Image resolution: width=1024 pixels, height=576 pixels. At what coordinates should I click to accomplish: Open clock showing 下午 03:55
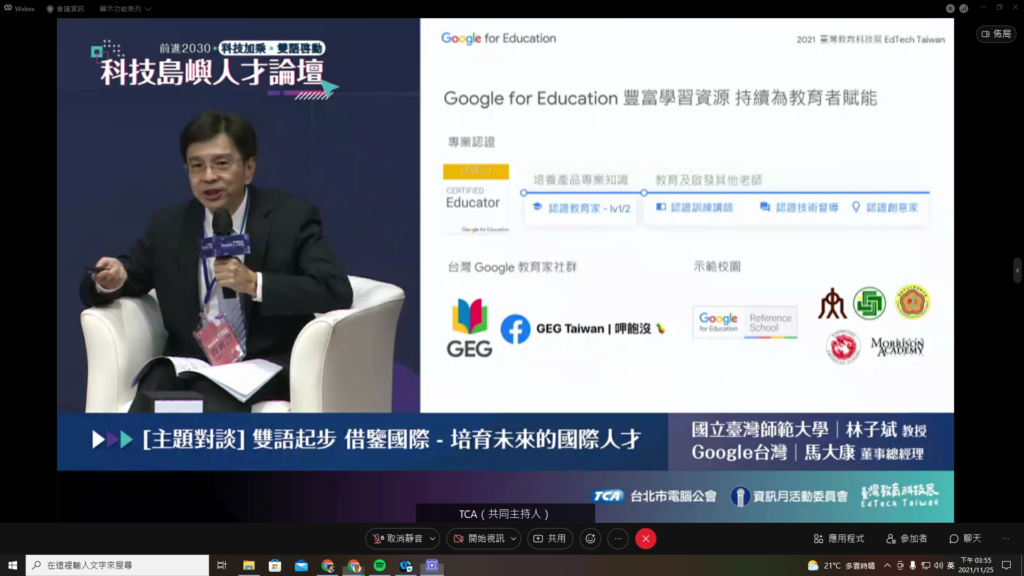coord(976,566)
